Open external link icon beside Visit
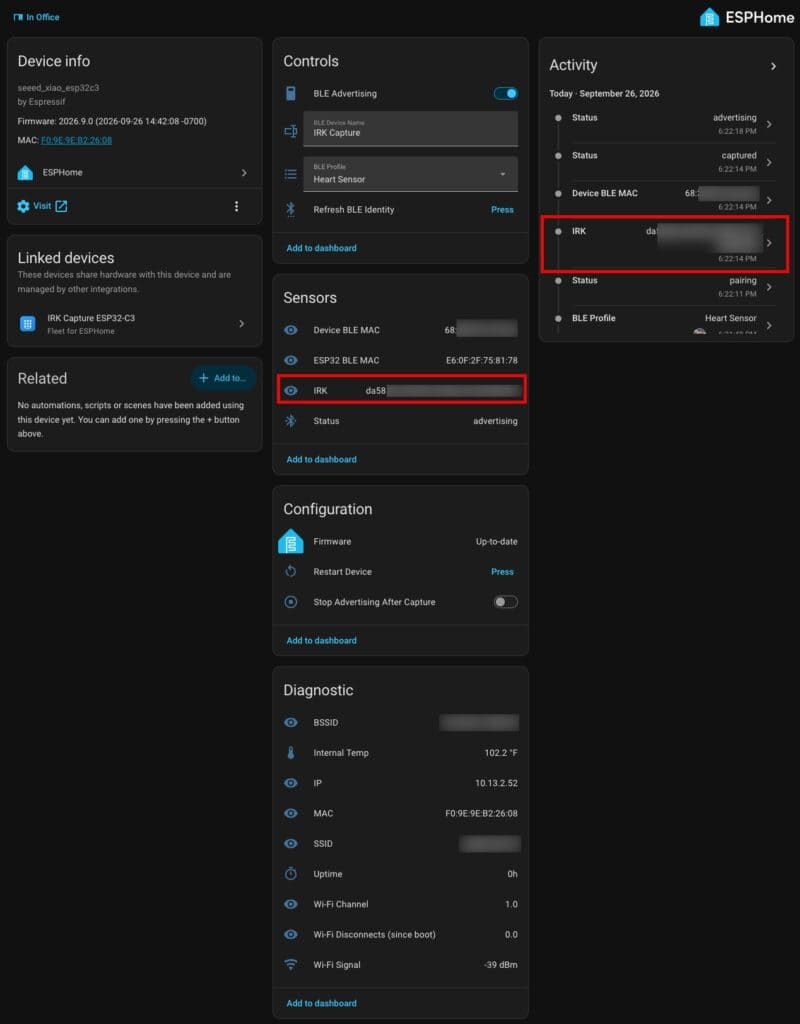 (61, 206)
